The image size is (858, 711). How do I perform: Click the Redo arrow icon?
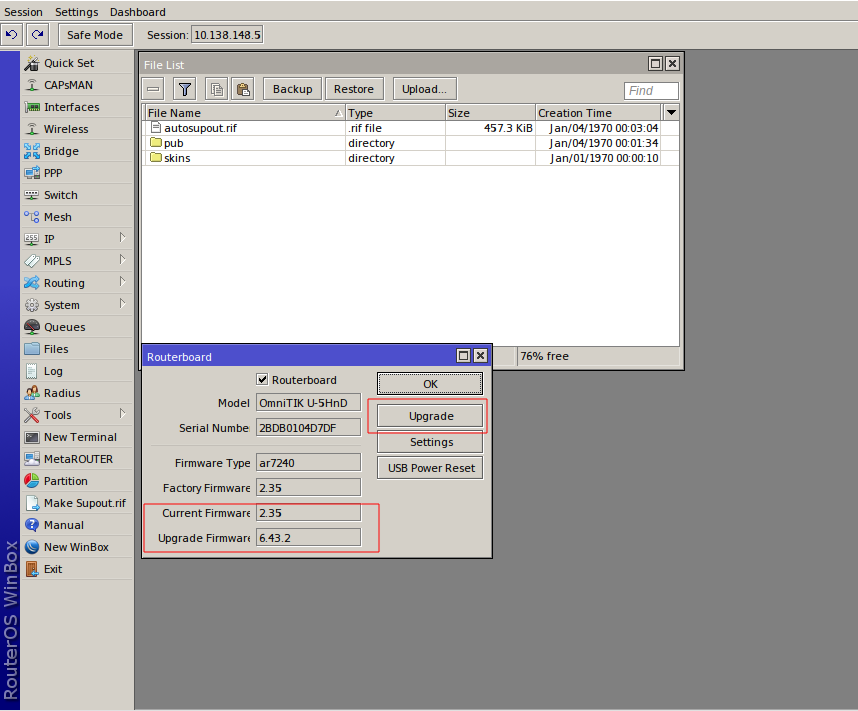coord(37,34)
